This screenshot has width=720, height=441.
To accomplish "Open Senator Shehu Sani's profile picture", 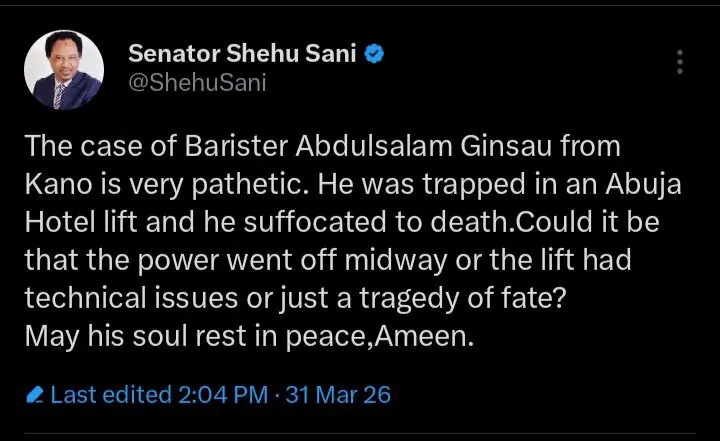I will (x=62, y=69).
